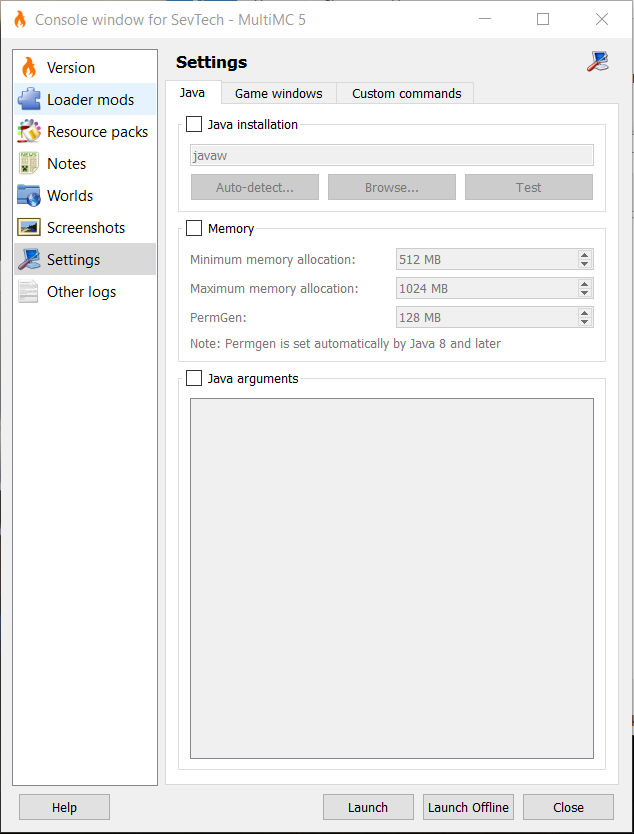
Task: Open the Other logs page
Action: point(85,291)
